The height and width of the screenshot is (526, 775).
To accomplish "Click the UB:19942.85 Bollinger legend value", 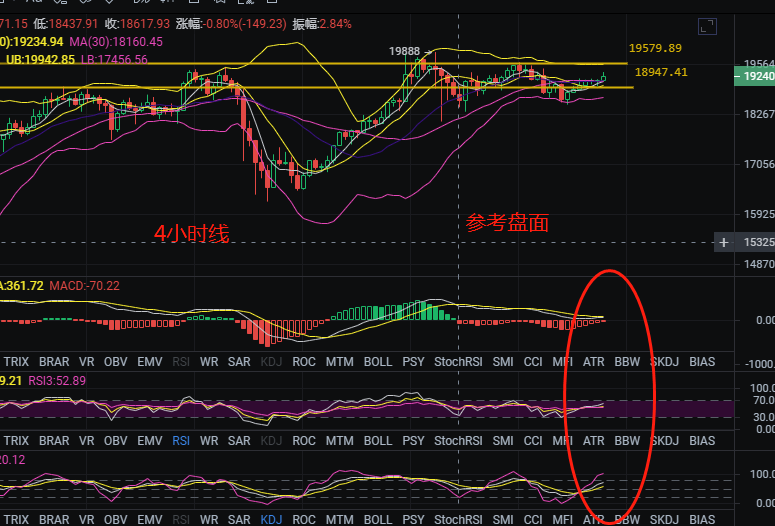I will point(41,60).
